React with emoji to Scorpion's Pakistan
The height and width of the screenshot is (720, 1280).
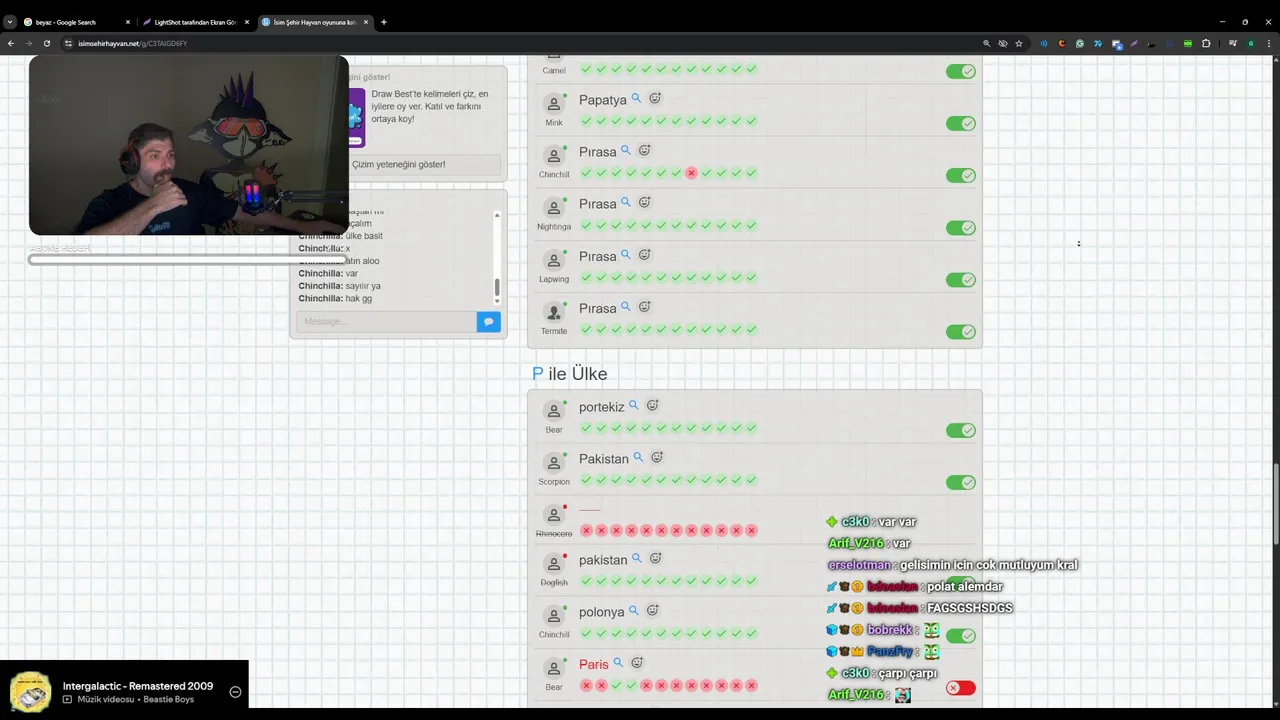[x=657, y=457]
